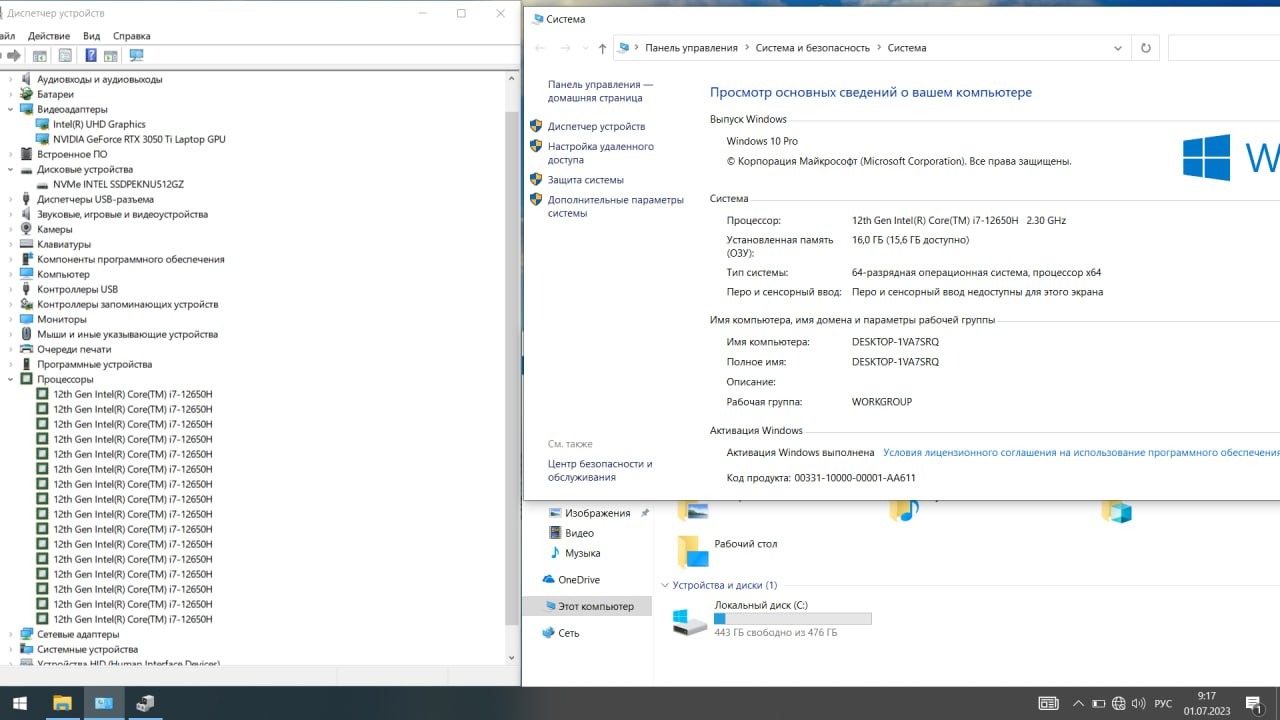Click the scan for hardware changes monitor icon

[136, 56]
